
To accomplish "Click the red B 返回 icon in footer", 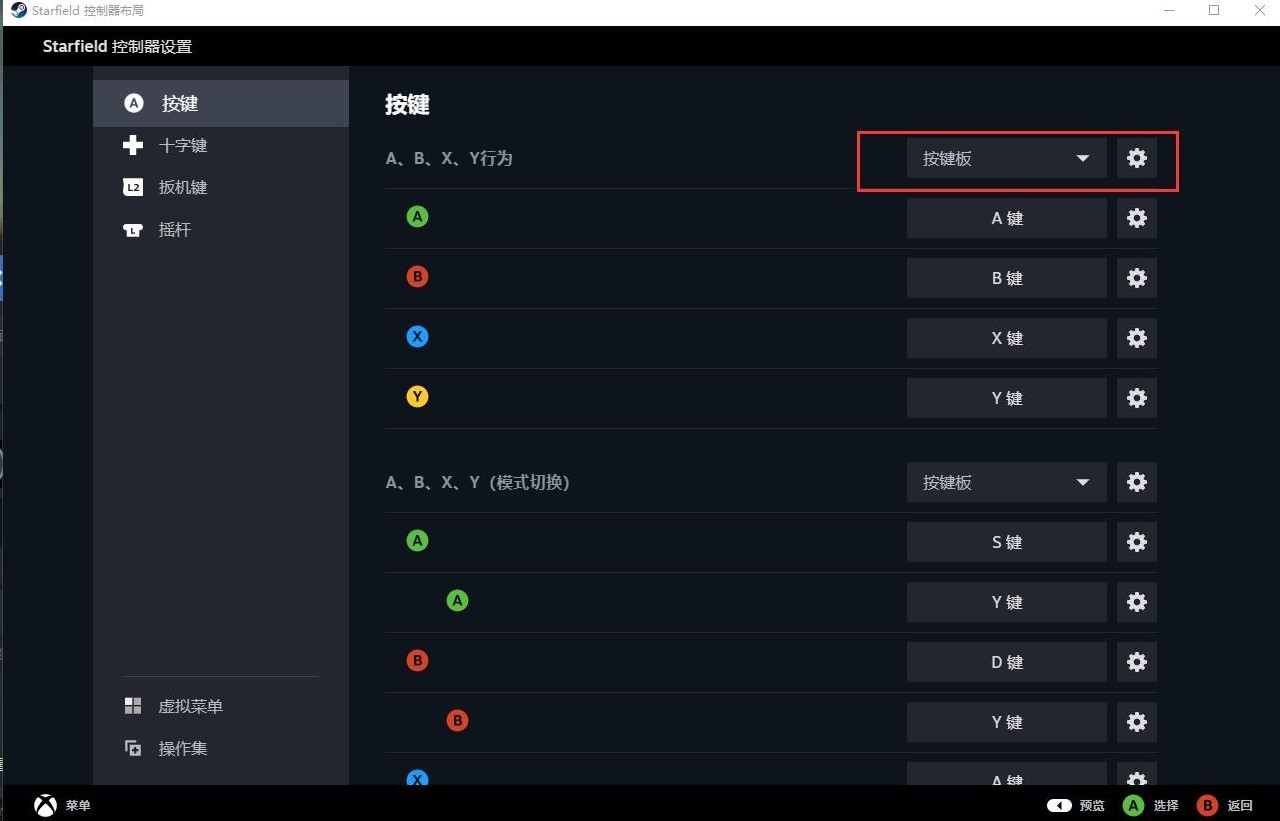I will point(1208,805).
